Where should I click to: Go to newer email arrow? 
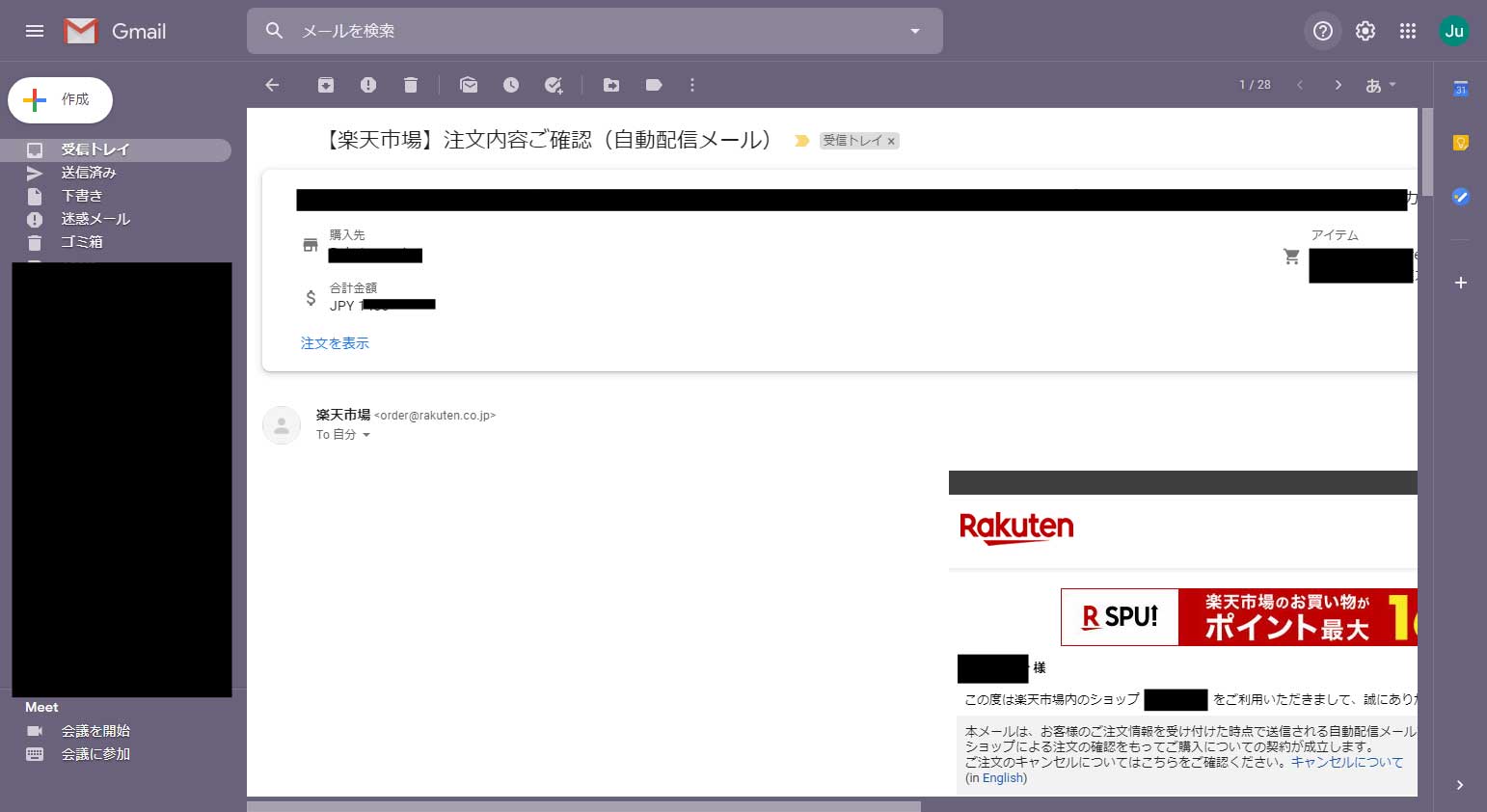point(1300,85)
